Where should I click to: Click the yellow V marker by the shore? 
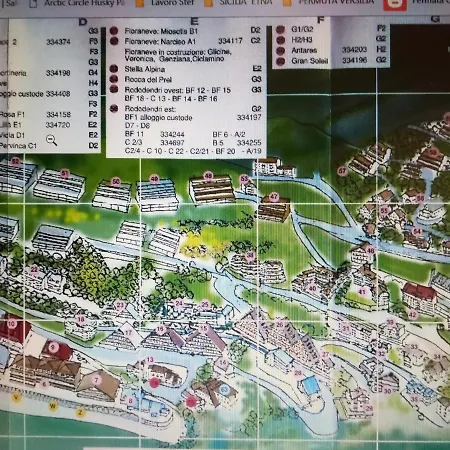16,397
